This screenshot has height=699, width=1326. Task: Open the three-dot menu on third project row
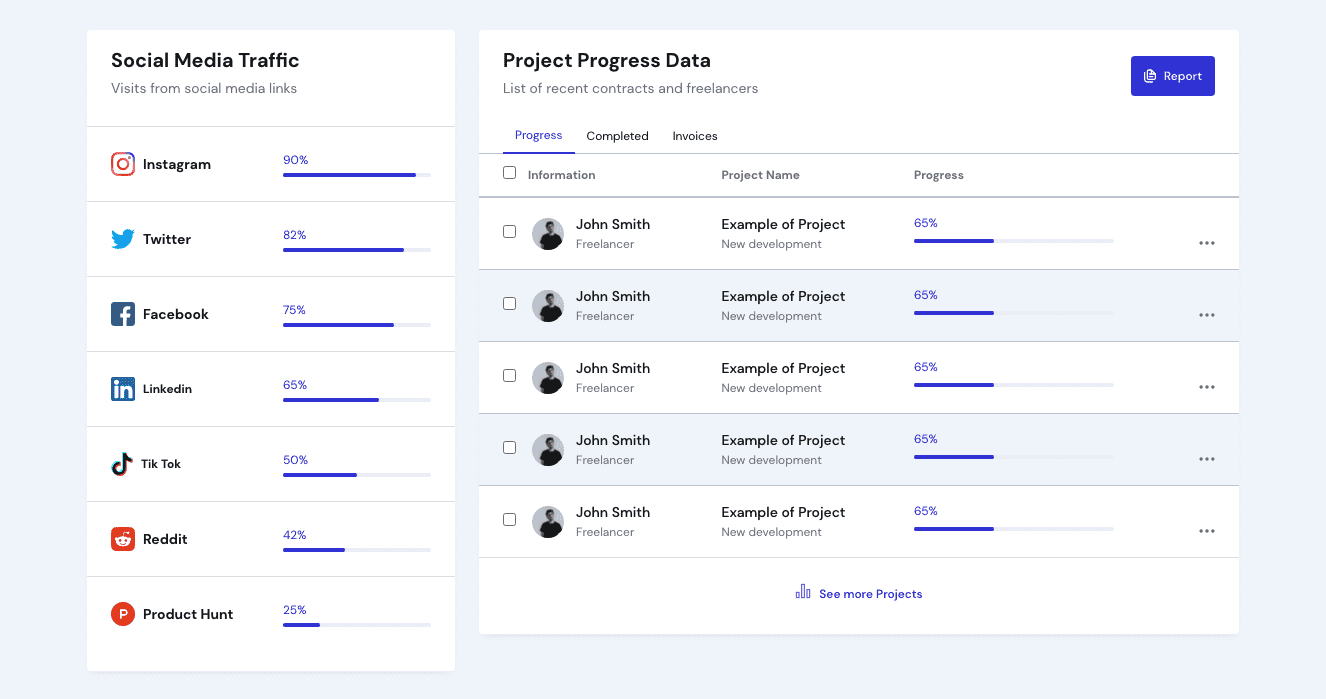[x=1207, y=387]
